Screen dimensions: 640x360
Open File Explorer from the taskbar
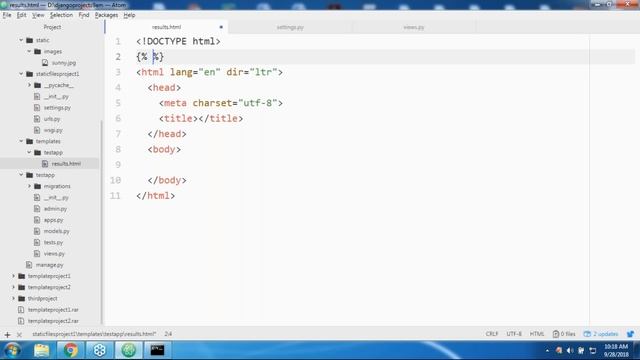coord(41,350)
